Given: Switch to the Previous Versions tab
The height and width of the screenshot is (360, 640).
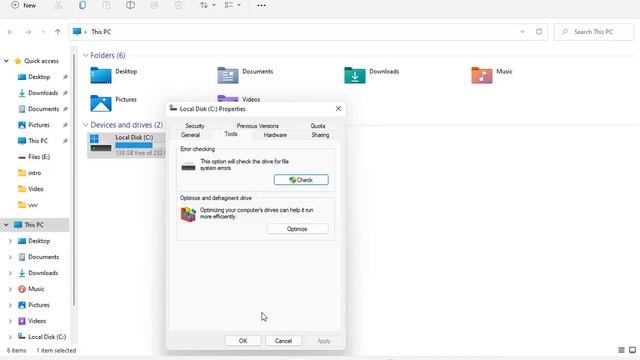Looking at the screenshot, I should tap(258, 126).
